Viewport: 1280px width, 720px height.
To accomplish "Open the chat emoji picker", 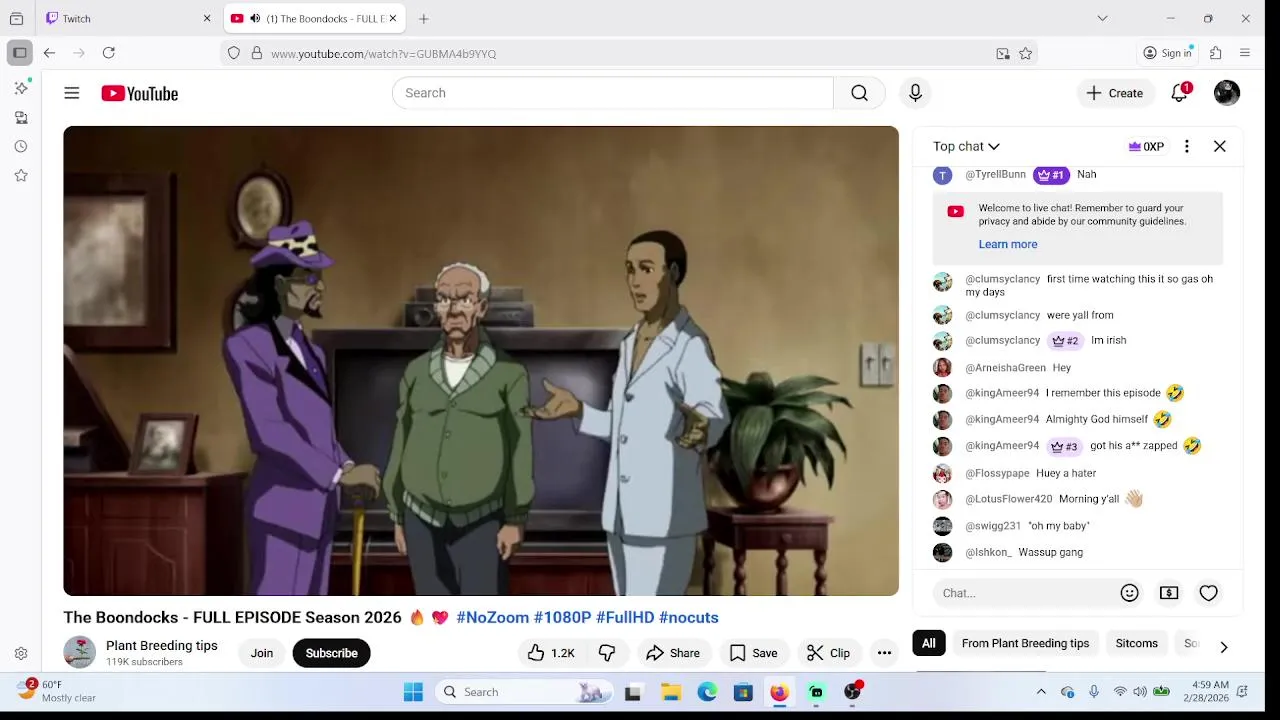I will 1130,593.
